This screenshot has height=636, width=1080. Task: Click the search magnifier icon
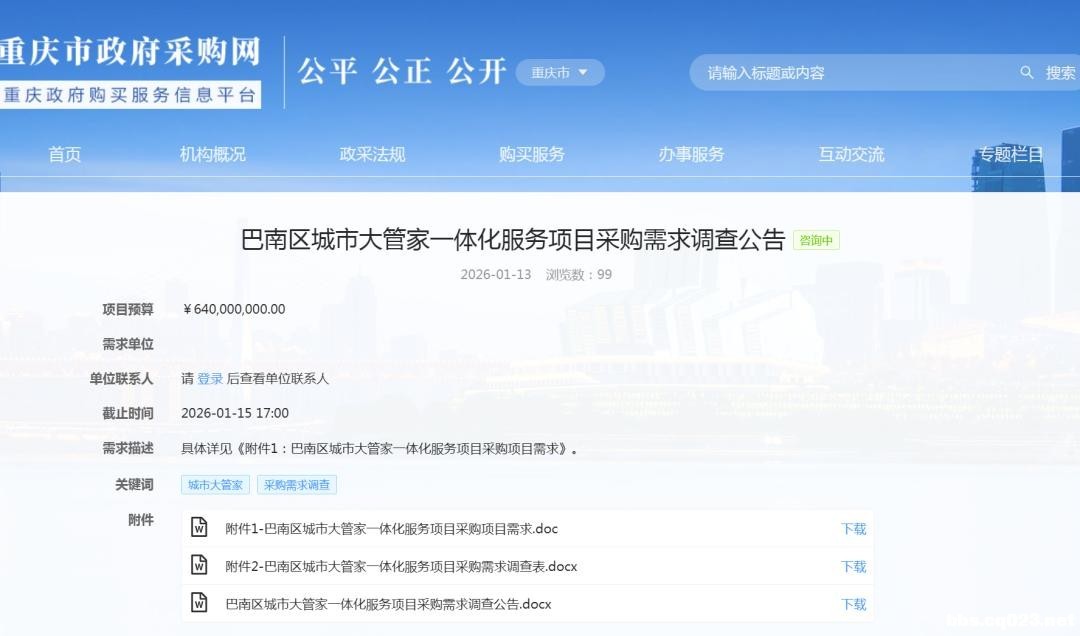1027,73
